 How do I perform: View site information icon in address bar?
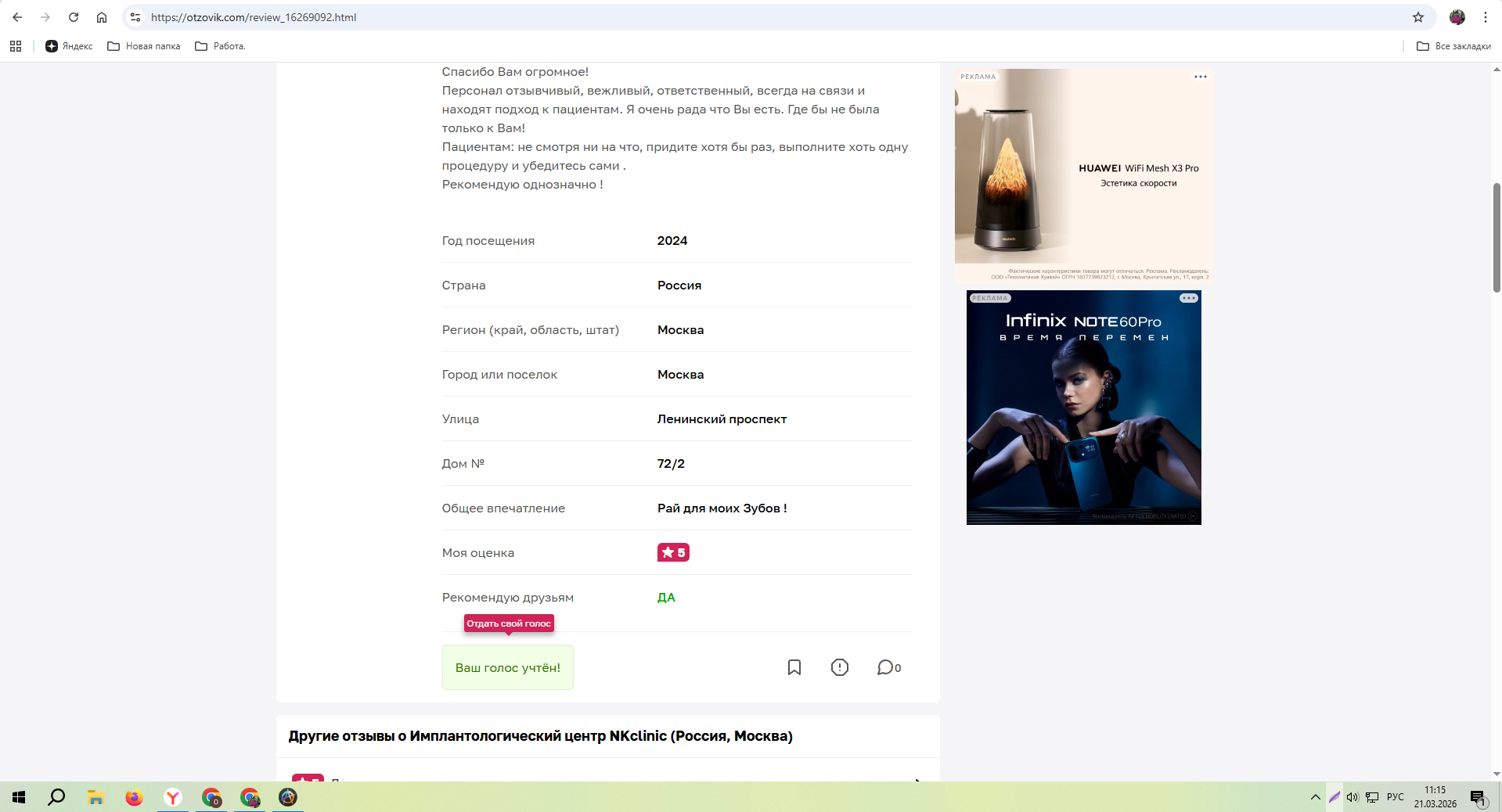pyautogui.click(x=135, y=17)
